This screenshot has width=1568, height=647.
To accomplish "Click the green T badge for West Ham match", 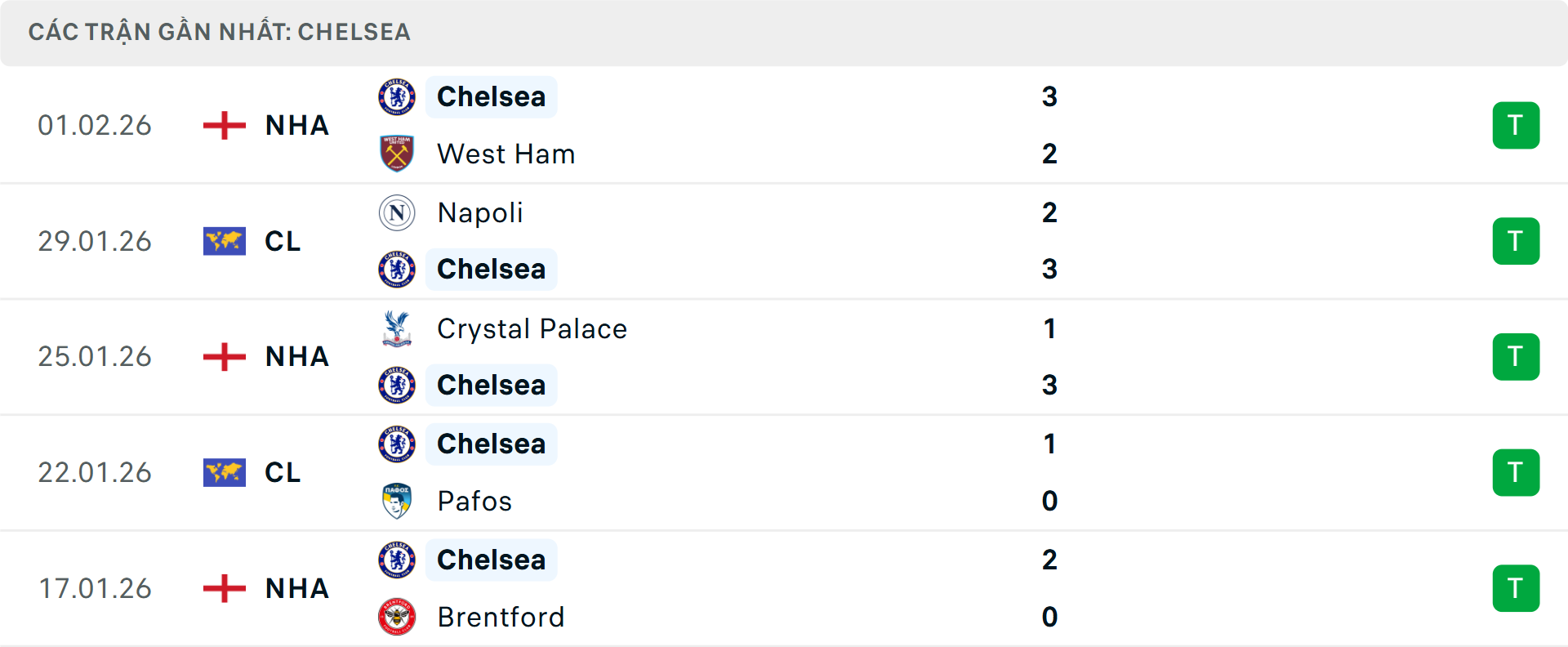I will (1516, 126).
